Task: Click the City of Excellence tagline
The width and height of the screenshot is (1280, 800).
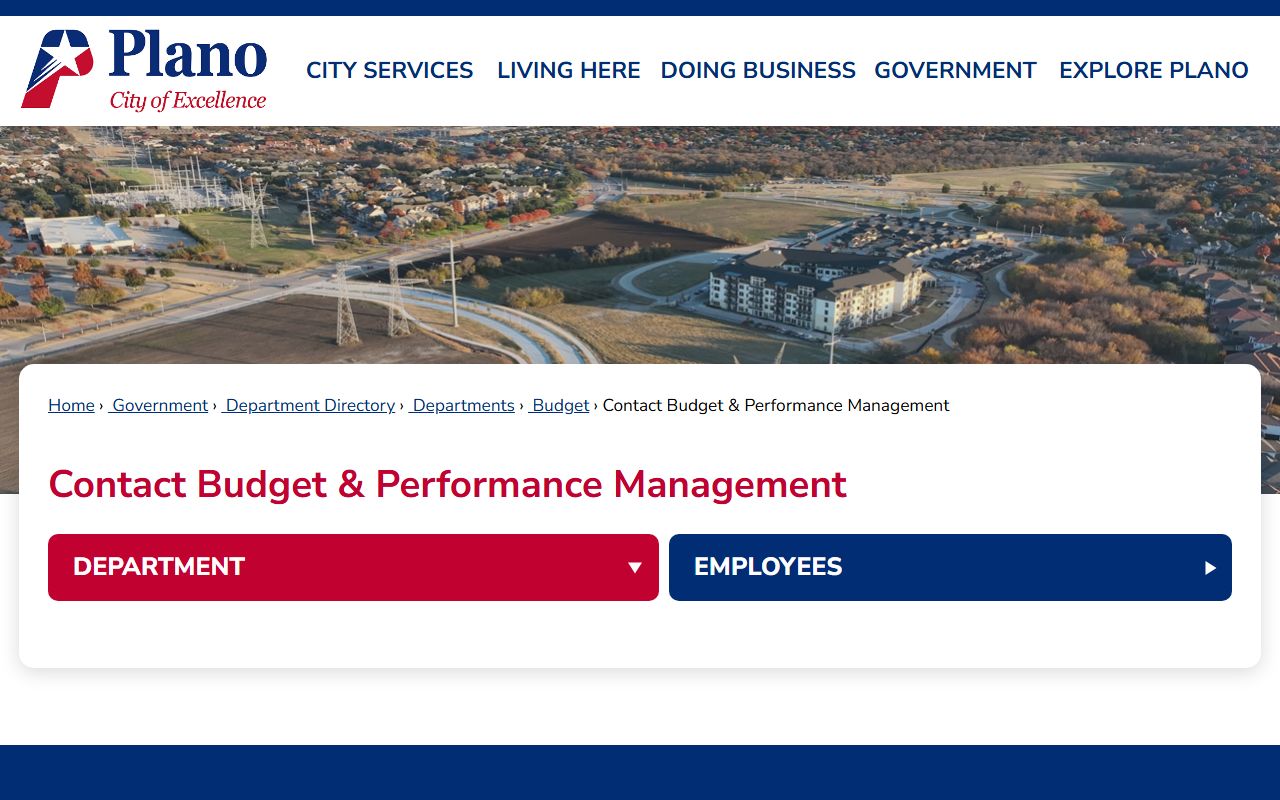Action: pyautogui.click(x=188, y=101)
